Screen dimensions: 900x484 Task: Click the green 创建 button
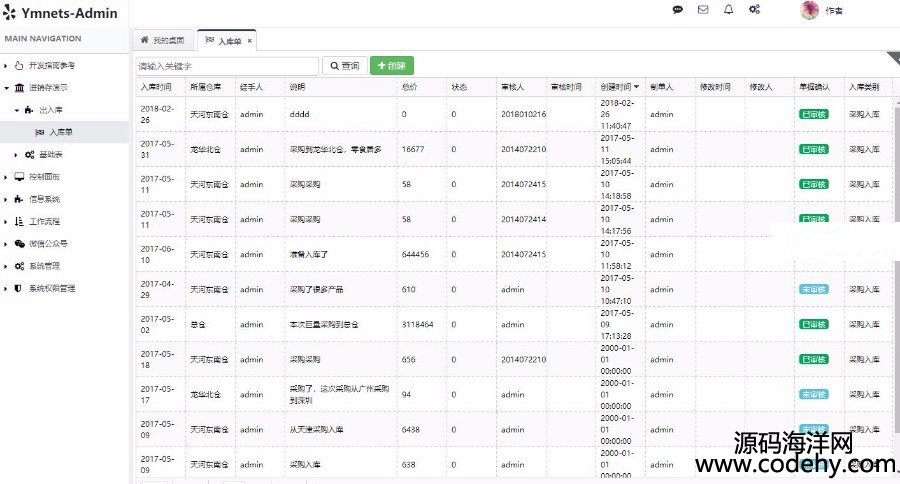coord(391,66)
